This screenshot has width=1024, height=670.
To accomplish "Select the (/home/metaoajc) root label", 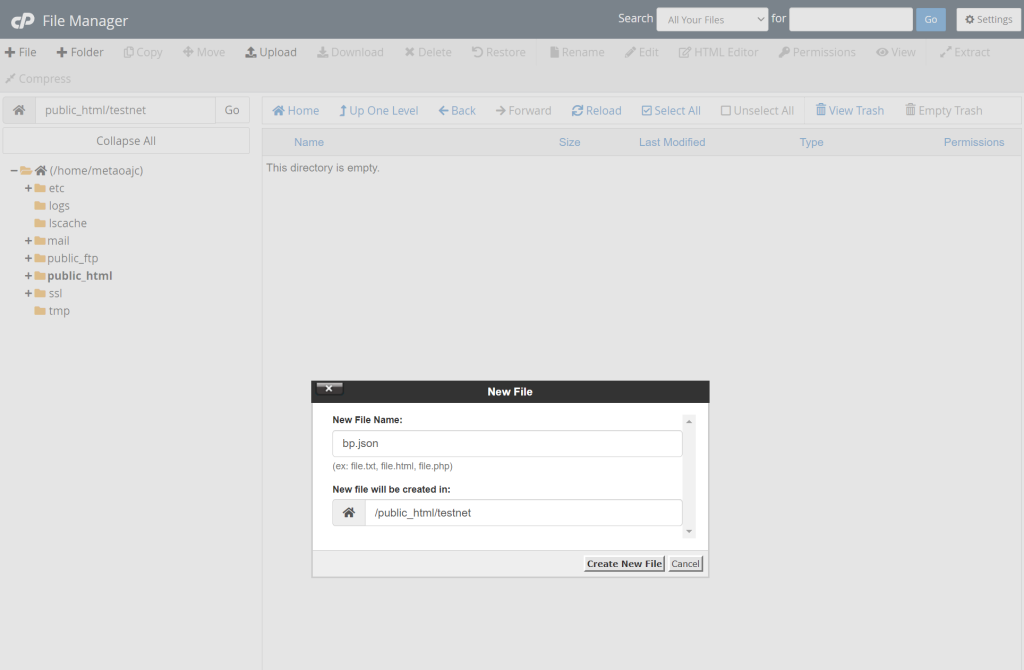I will click(x=96, y=170).
